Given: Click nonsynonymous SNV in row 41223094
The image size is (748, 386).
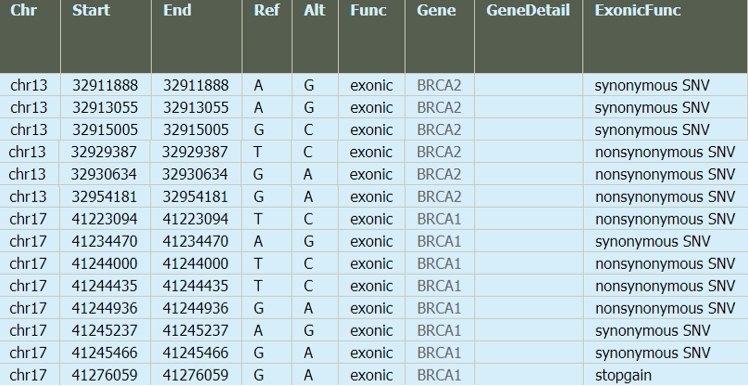Looking at the screenshot, I should (665, 219).
